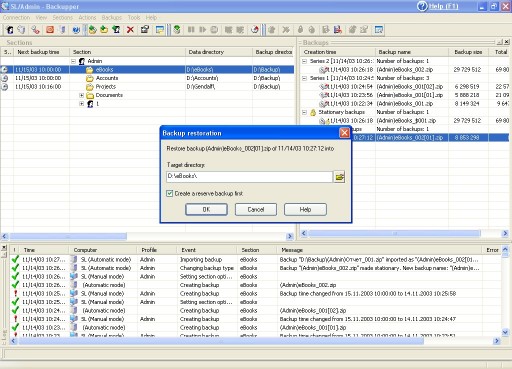Click the section properties toolbar icon
The width and height of the screenshot is (512, 369).
[145, 30]
